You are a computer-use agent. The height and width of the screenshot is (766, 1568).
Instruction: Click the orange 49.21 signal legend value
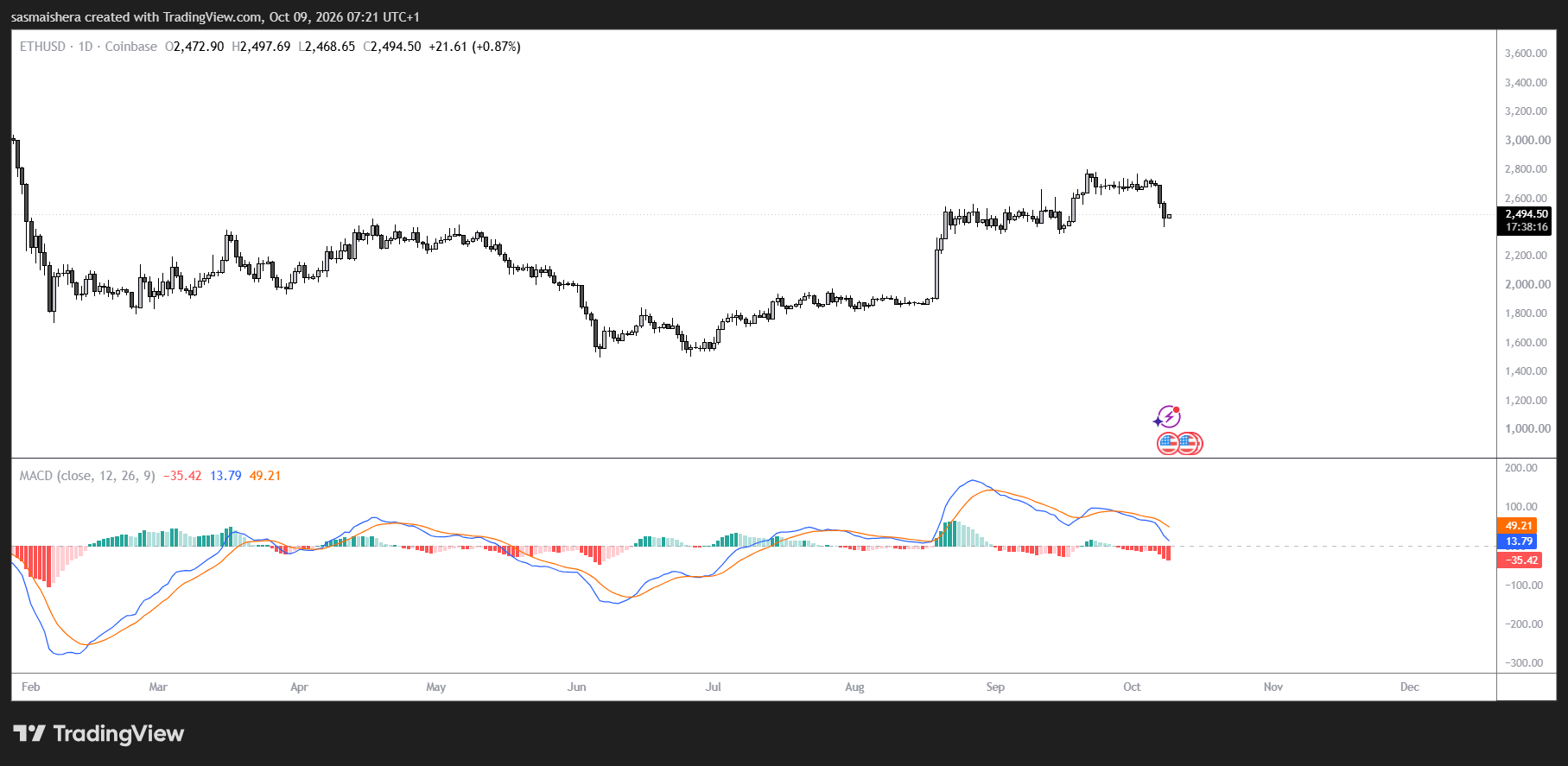click(265, 476)
